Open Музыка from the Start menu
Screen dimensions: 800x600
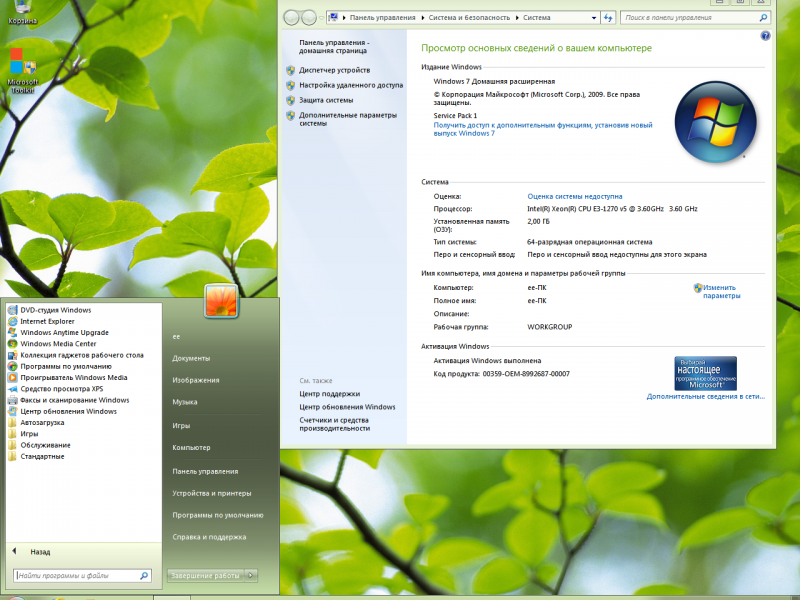coord(185,402)
